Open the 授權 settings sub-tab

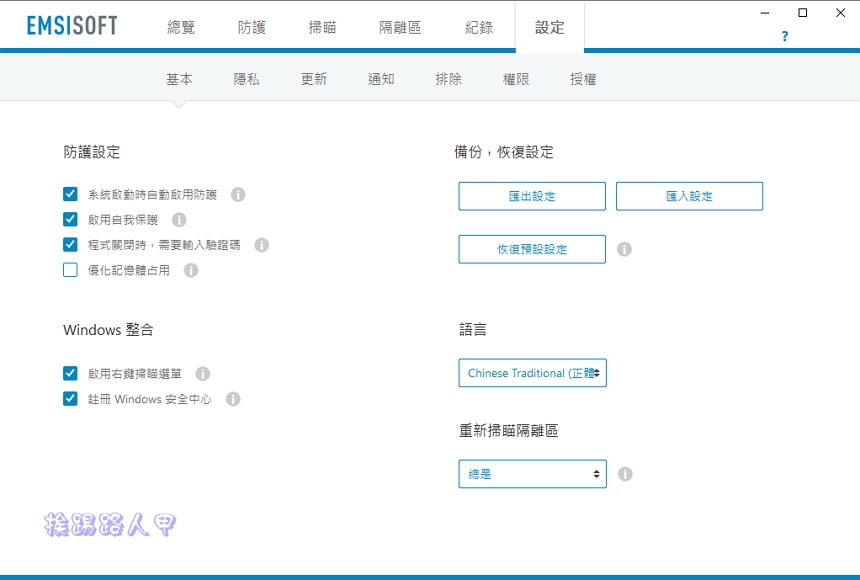pos(583,79)
